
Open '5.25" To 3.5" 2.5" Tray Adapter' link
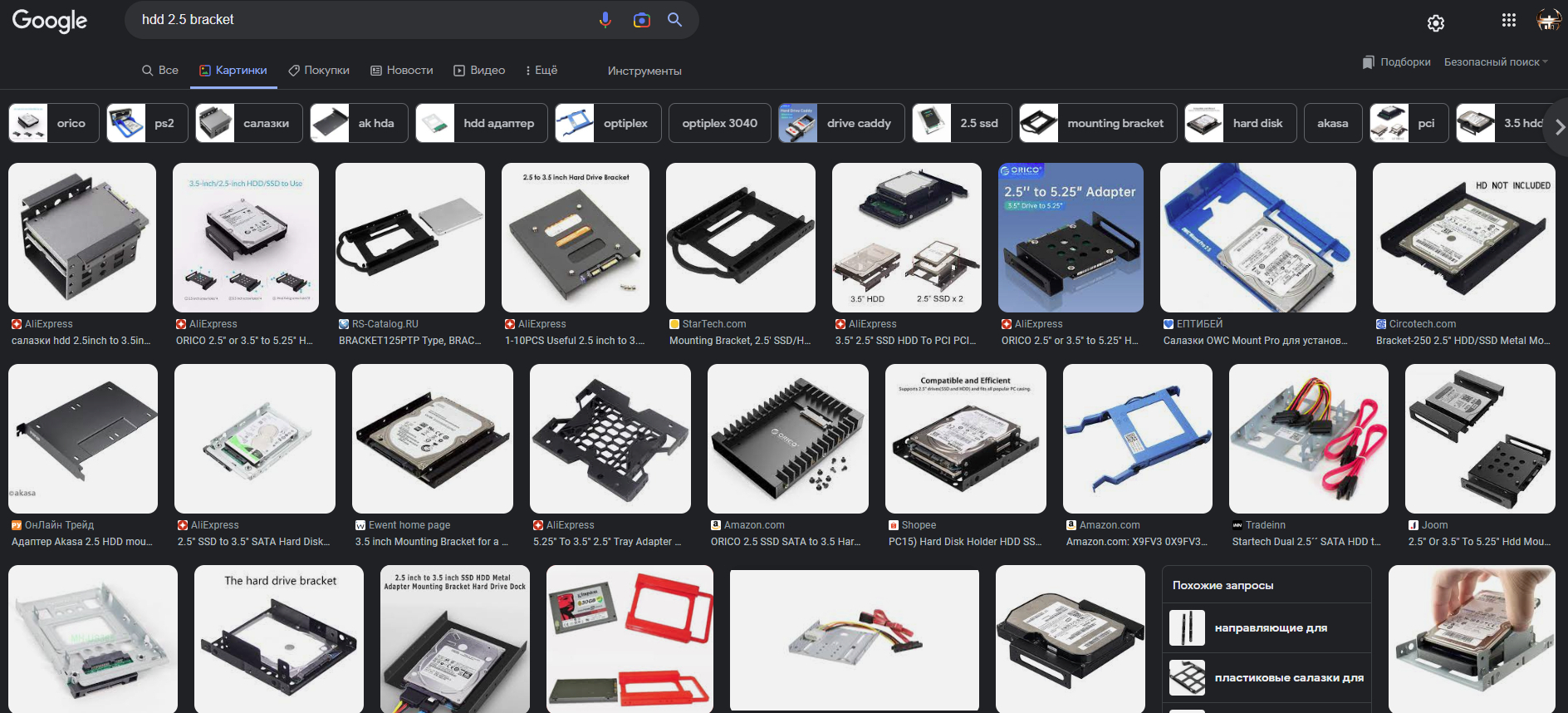[x=607, y=542]
